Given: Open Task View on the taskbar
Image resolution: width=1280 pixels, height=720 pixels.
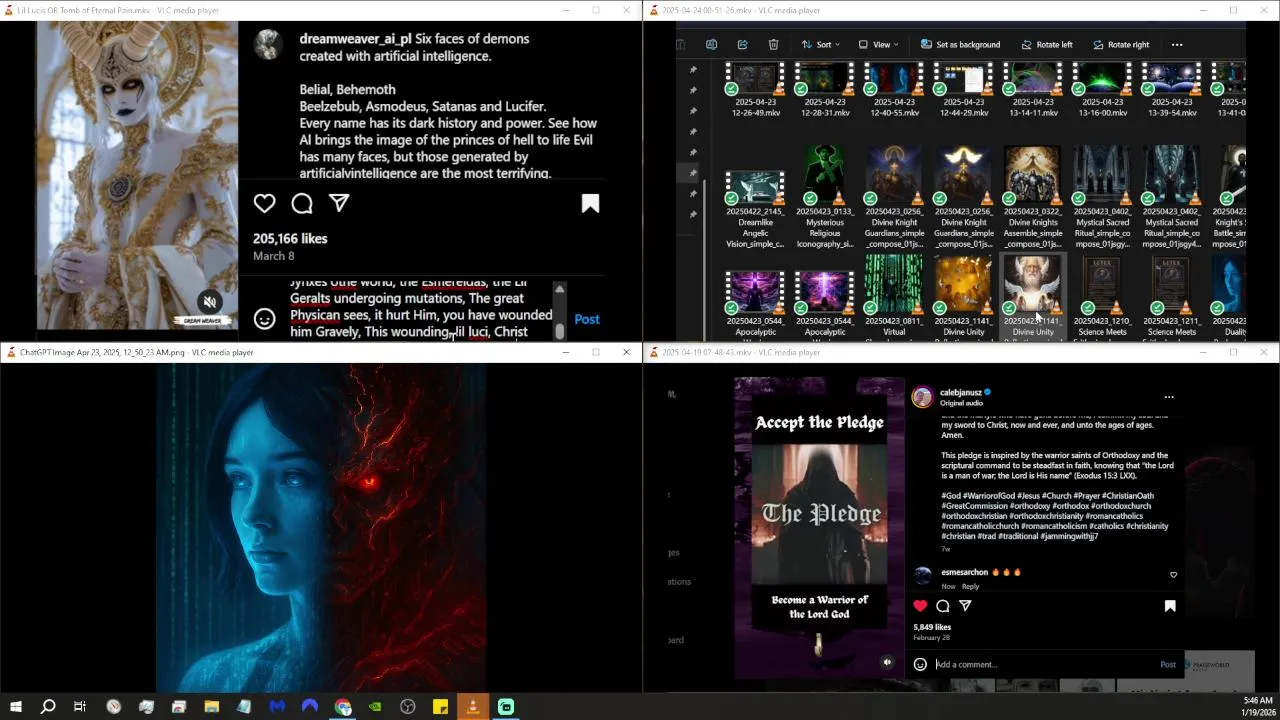Looking at the screenshot, I should pos(80,707).
